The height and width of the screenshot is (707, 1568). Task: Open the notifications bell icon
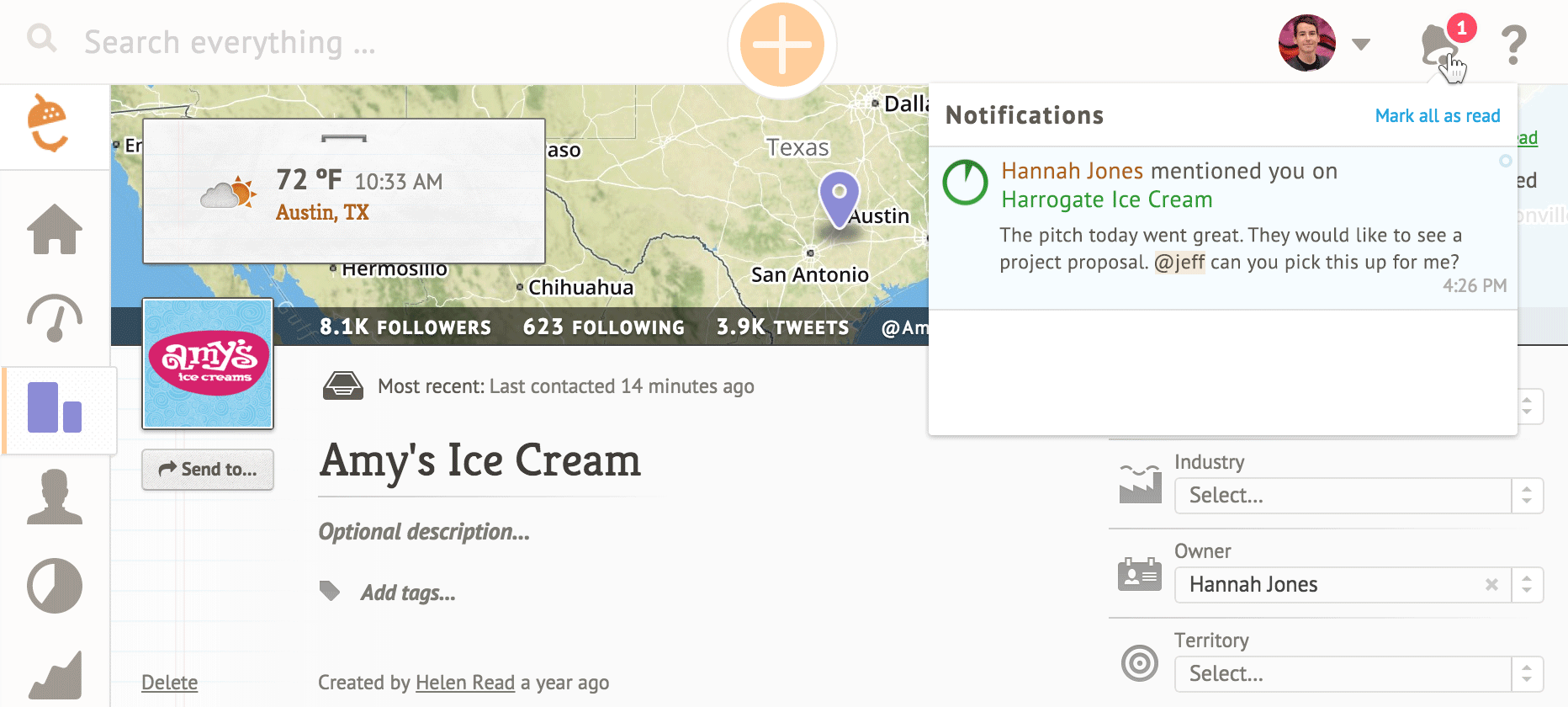(x=1439, y=45)
